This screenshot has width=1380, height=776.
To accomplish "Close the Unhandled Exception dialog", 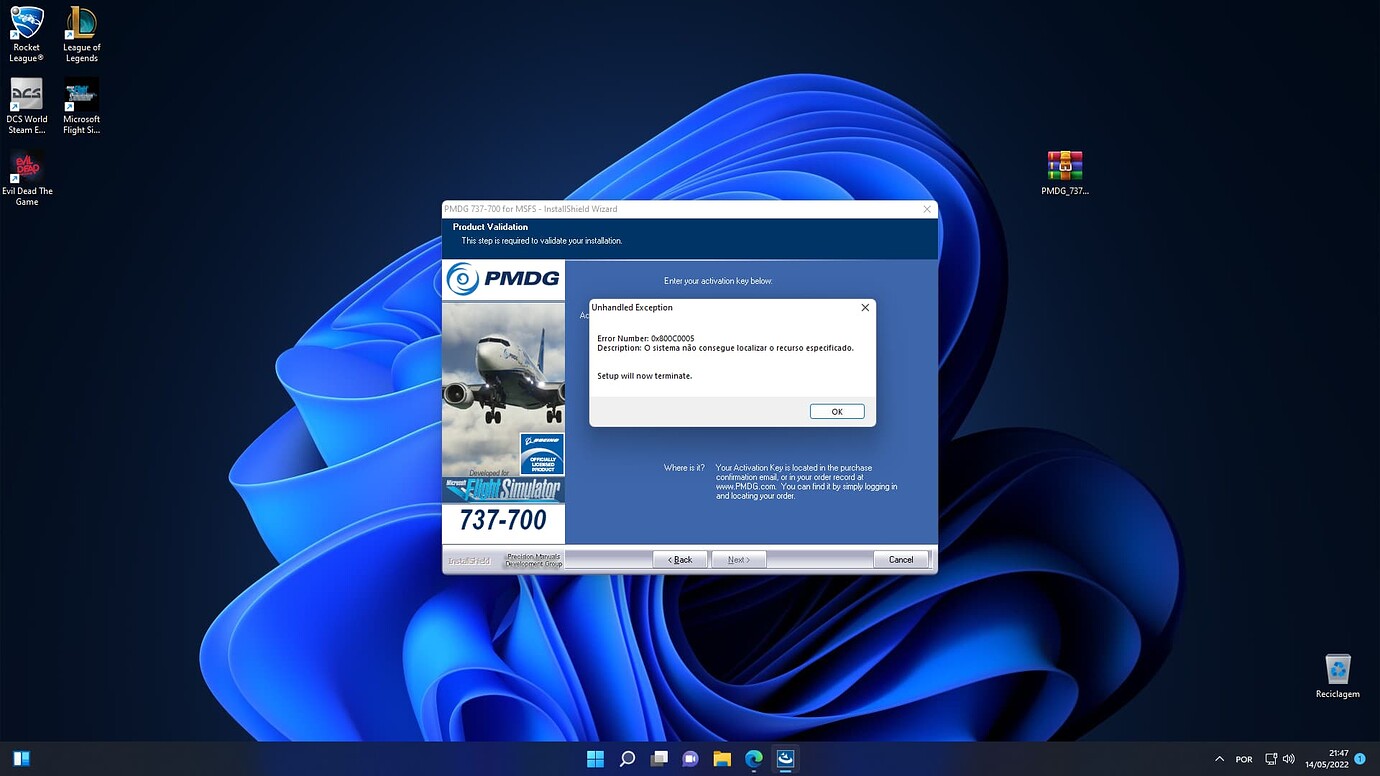I will (865, 308).
